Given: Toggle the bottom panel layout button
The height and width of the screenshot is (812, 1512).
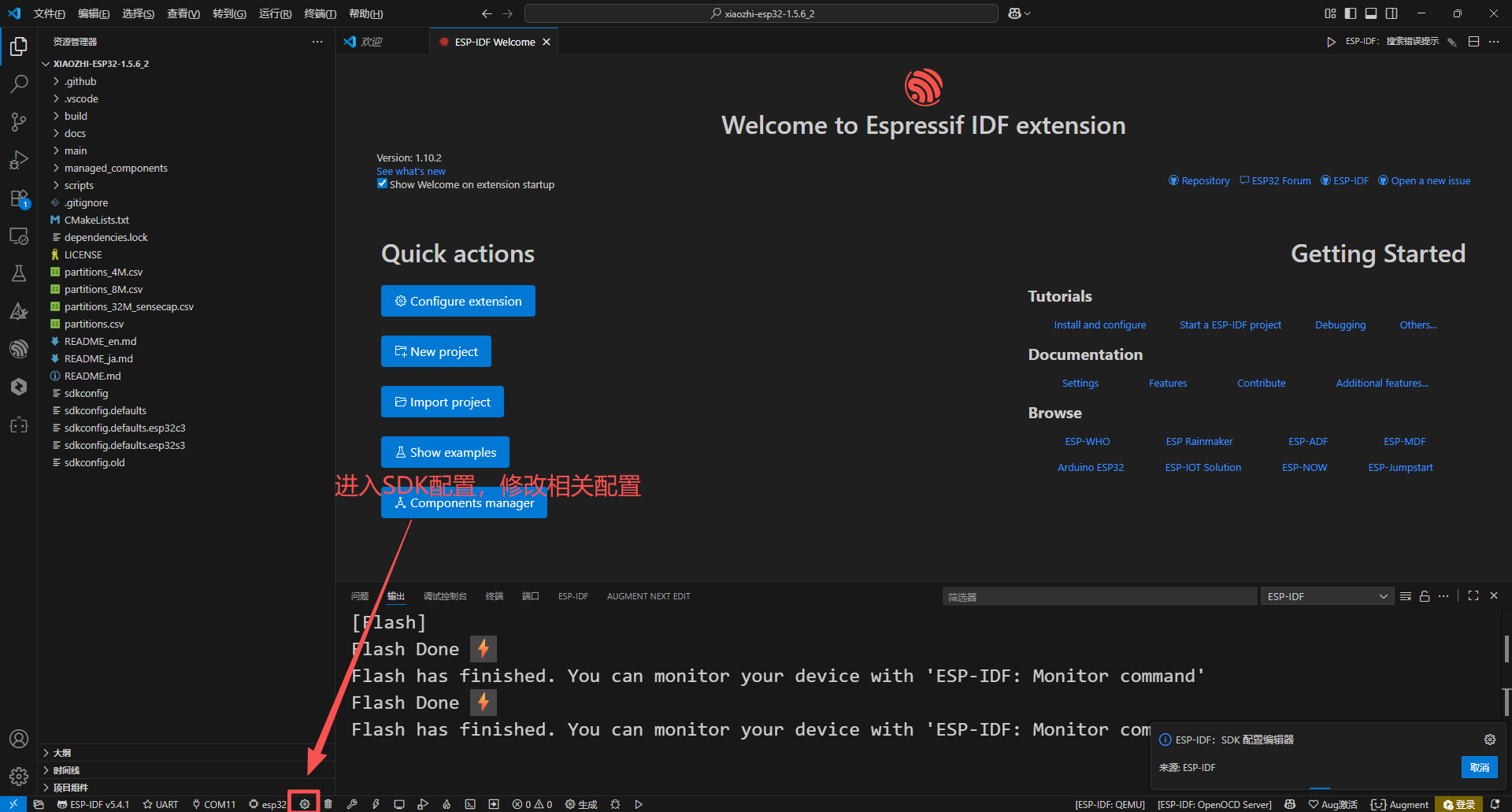Looking at the screenshot, I should 1371,13.
